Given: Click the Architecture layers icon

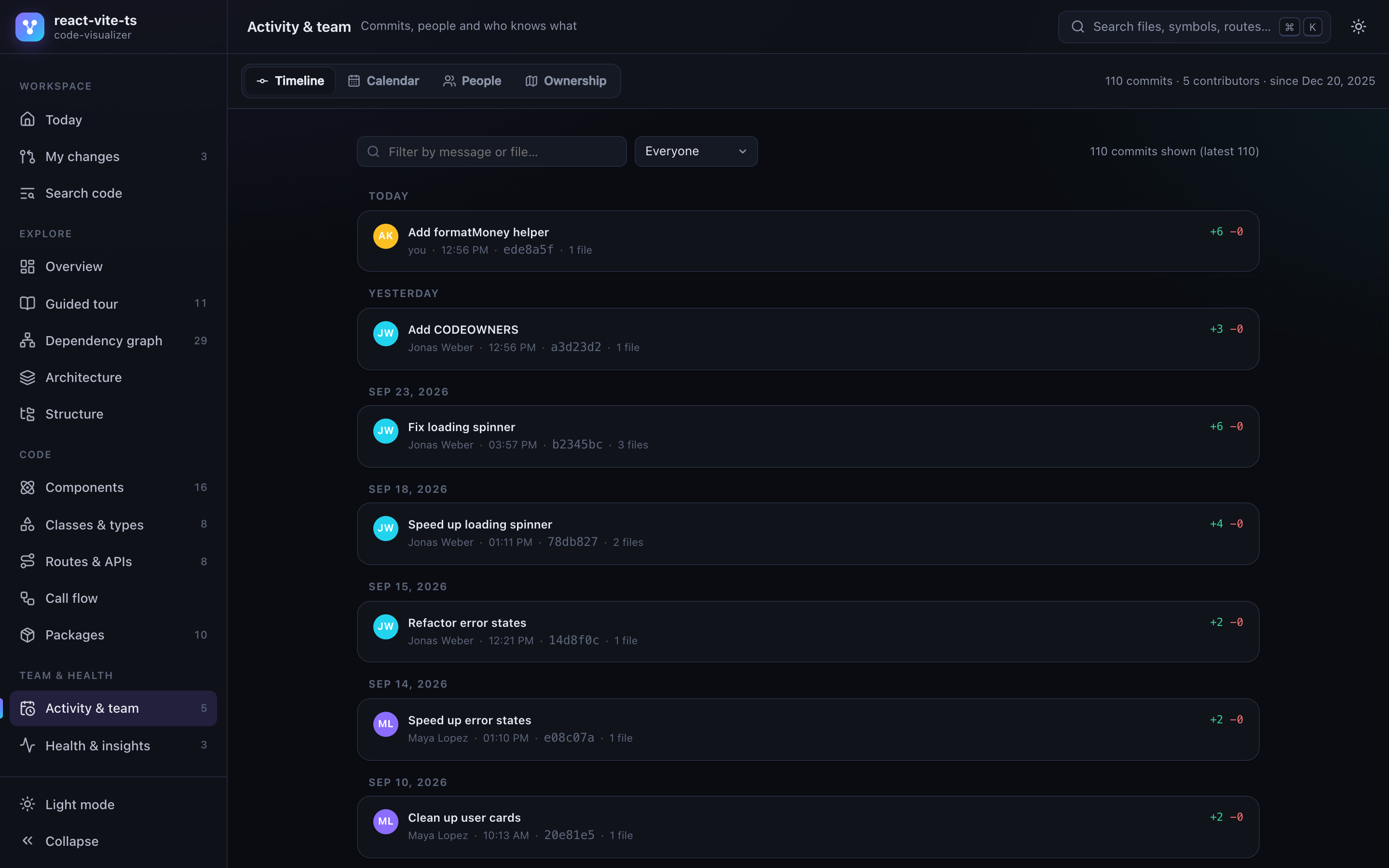Looking at the screenshot, I should pos(27,377).
